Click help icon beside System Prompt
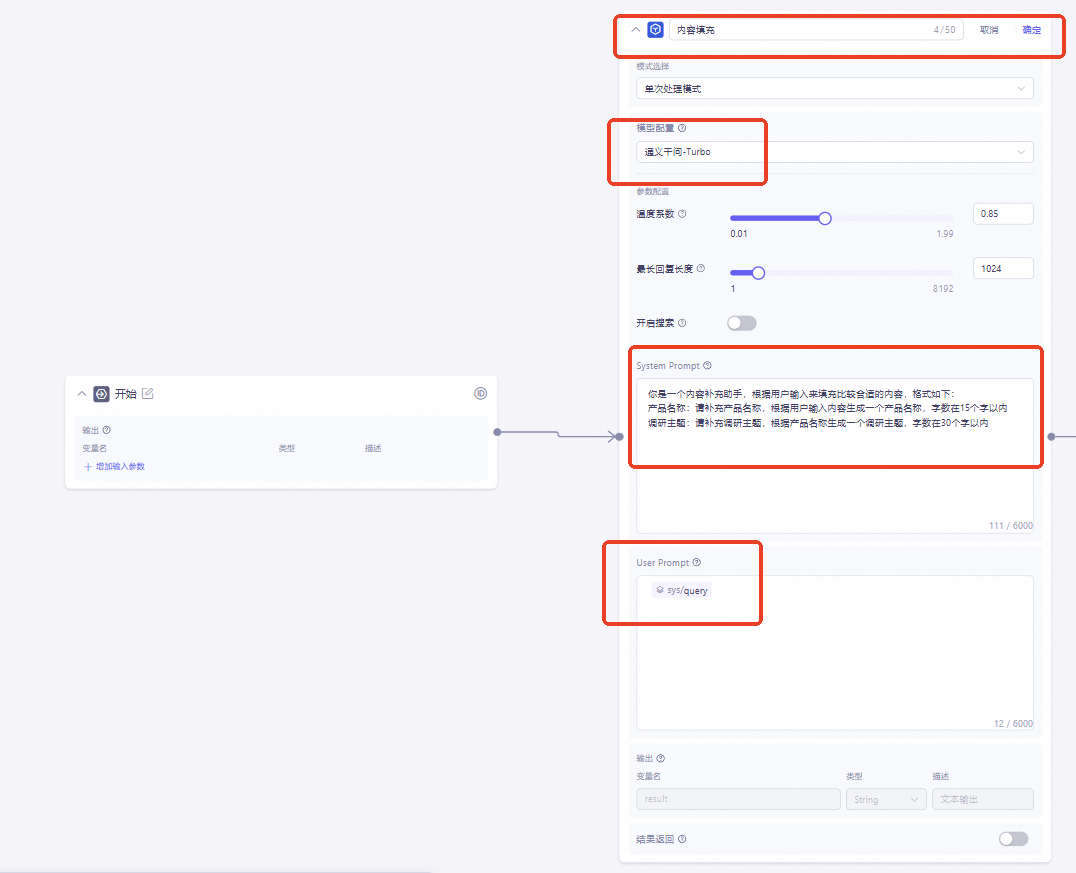 tap(707, 366)
